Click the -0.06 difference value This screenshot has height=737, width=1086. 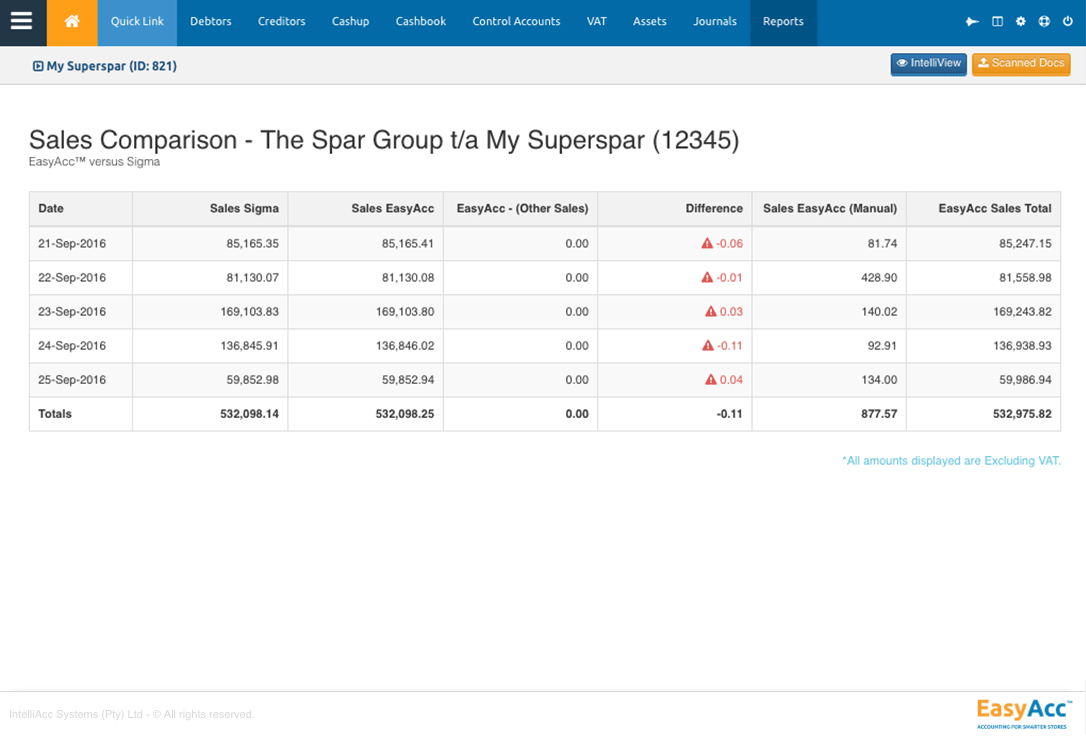click(729, 243)
